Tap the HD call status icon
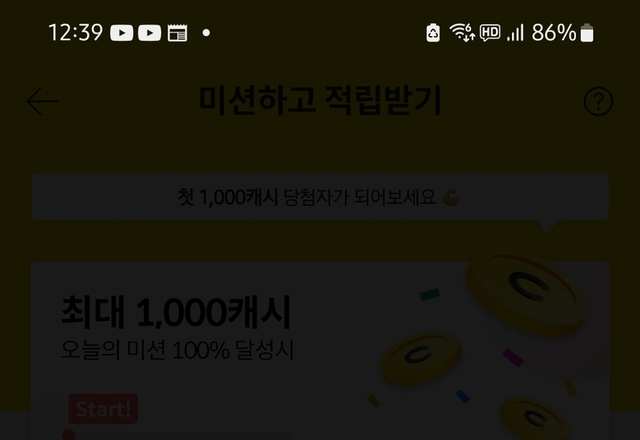640x440 pixels. pyautogui.click(x=490, y=33)
